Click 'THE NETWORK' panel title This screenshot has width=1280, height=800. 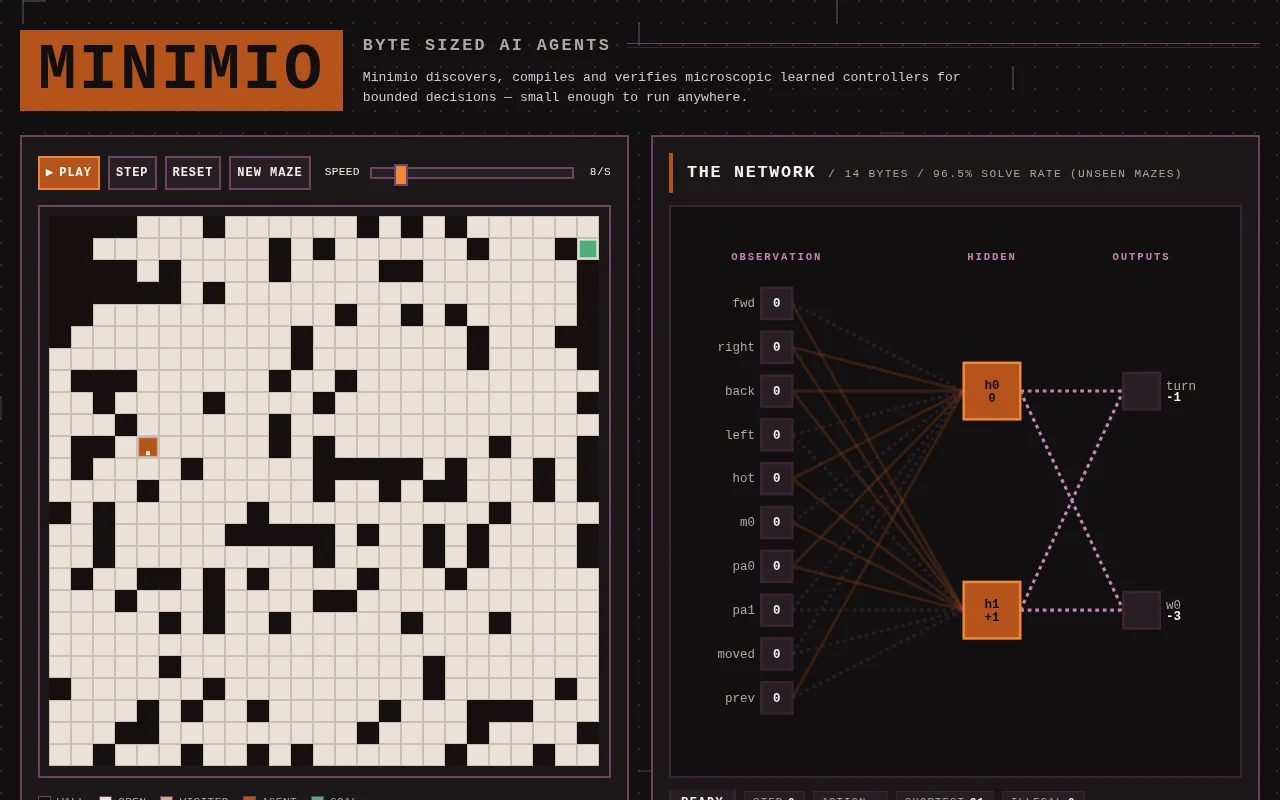(x=751, y=172)
